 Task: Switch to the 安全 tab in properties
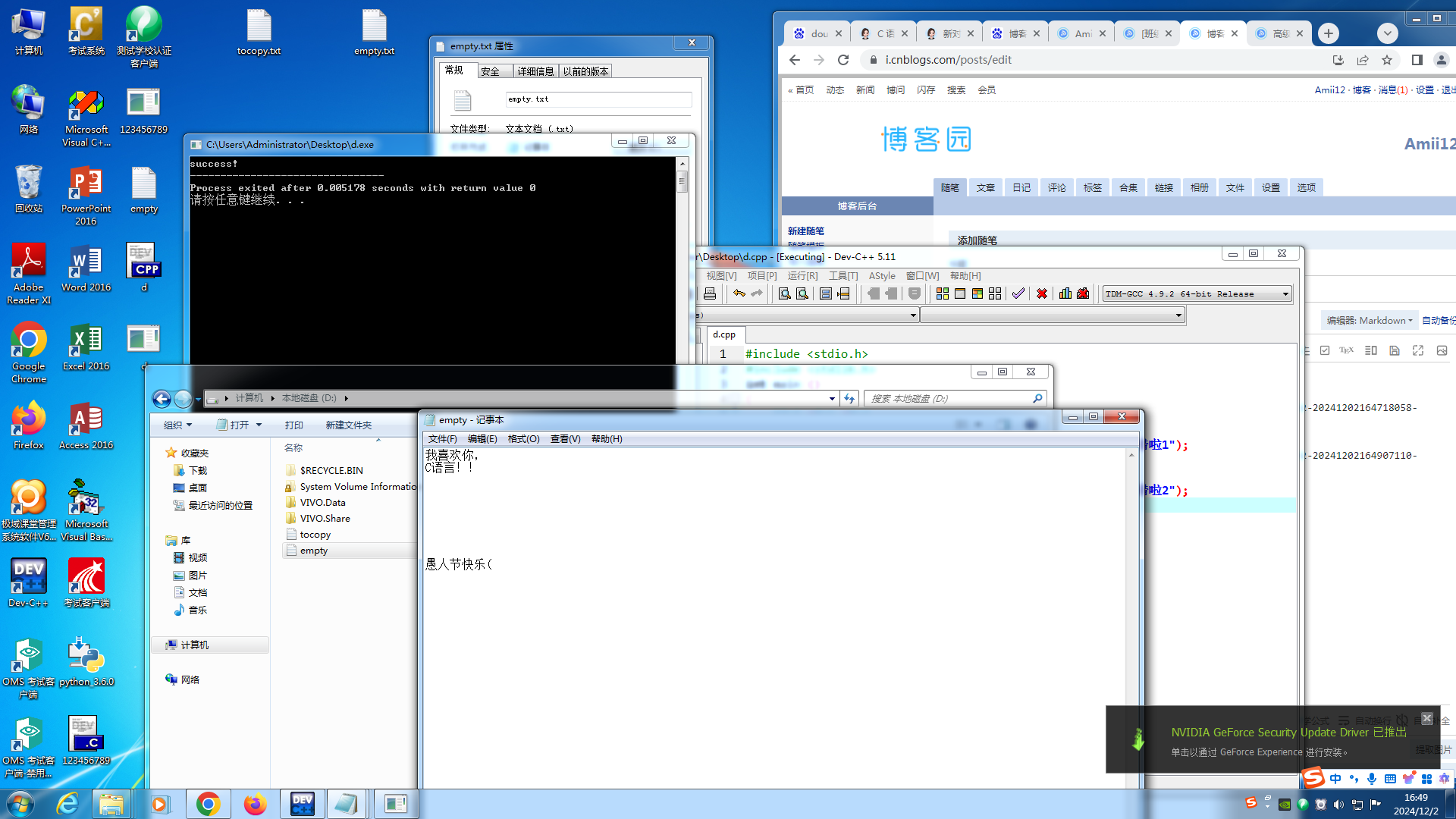tap(491, 71)
